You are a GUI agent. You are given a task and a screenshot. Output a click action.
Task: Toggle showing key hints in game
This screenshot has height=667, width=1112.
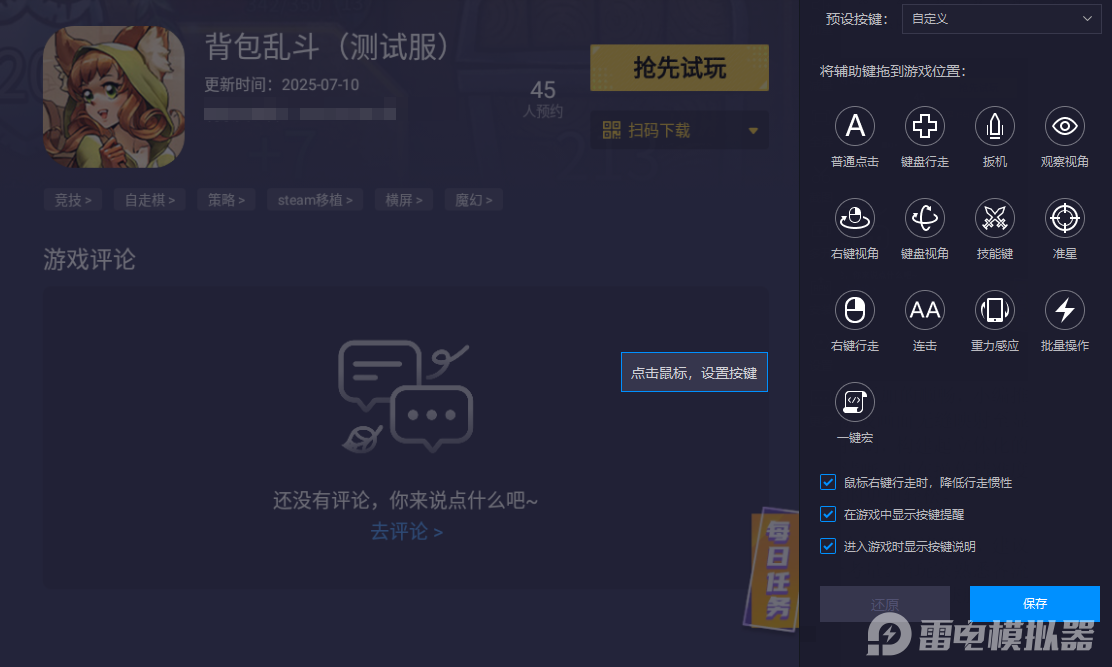[x=827, y=514]
